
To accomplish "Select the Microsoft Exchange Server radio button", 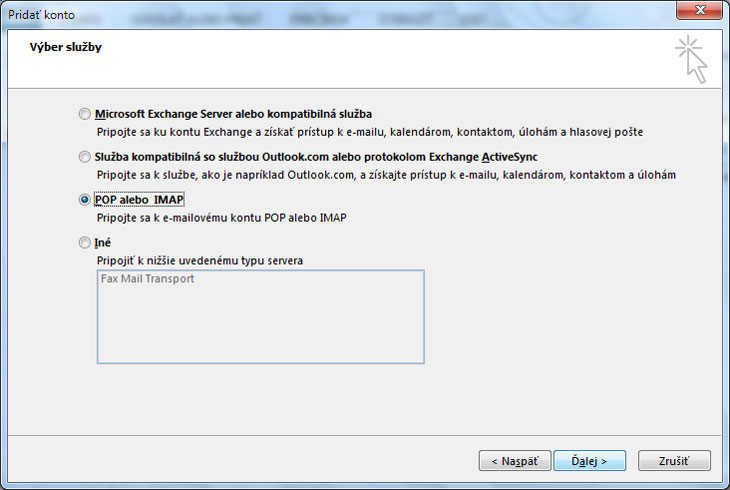I will click(84, 114).
